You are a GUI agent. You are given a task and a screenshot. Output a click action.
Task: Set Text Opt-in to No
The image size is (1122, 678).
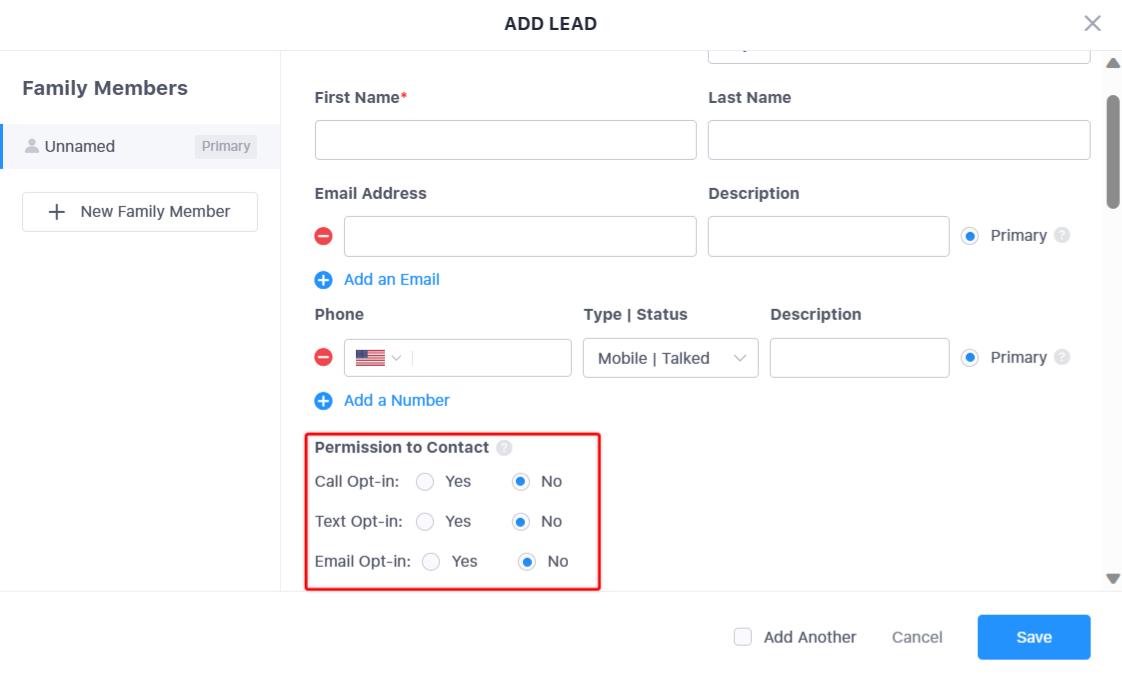pos(521,522)
